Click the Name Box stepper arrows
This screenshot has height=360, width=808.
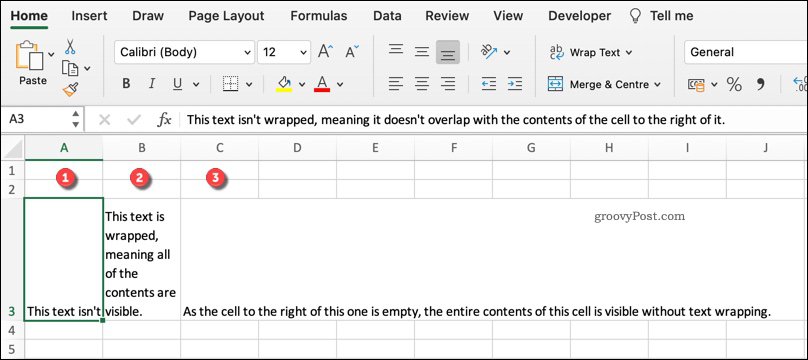click(76, 119)
